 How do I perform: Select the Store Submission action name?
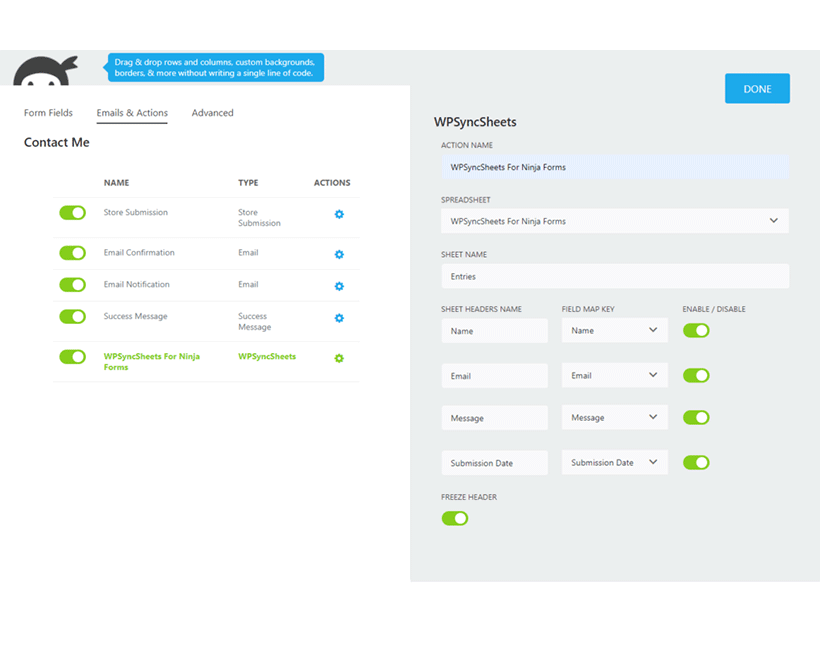pos(135,212)
